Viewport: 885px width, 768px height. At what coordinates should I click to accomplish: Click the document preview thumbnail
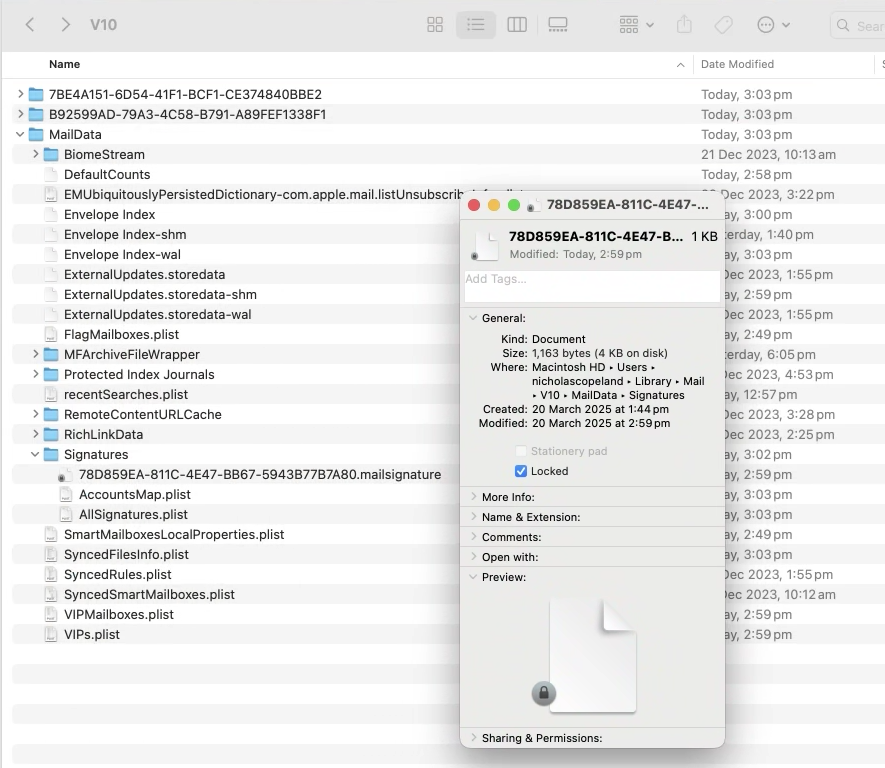coord(592,655)
